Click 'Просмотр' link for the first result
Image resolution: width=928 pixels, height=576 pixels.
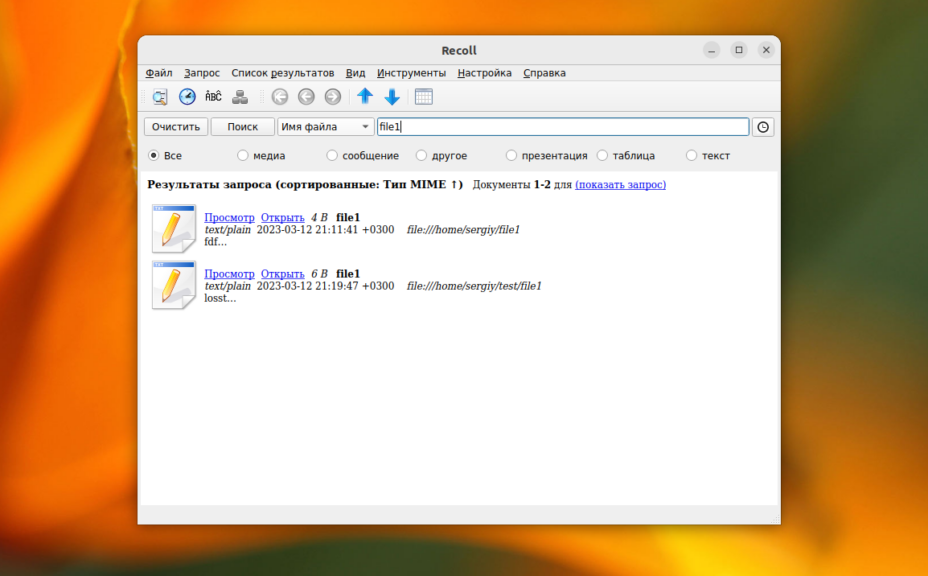pyautogui.click(x=229, y=217)
